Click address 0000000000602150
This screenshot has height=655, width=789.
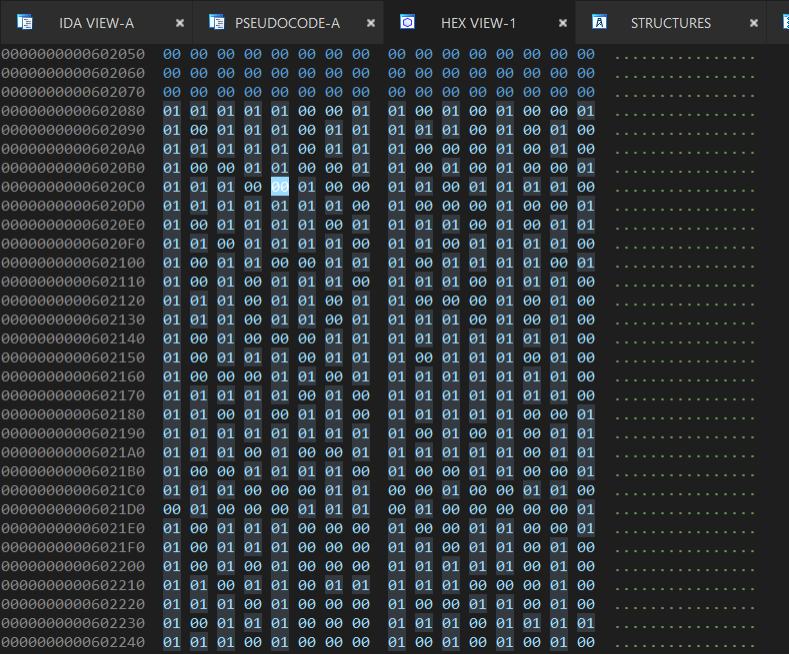point(73,357)
